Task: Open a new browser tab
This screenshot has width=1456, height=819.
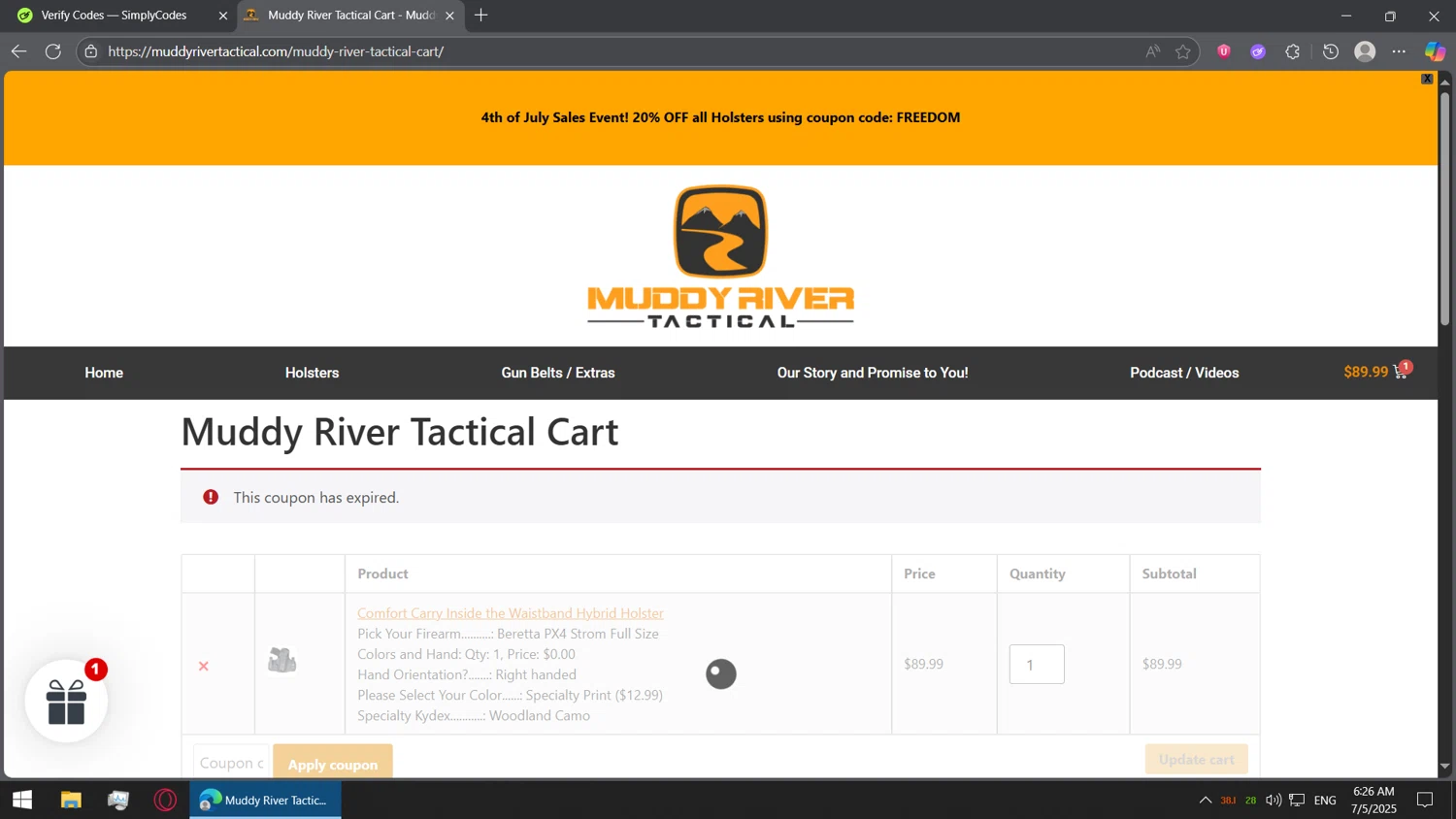Action: (481, 16)
